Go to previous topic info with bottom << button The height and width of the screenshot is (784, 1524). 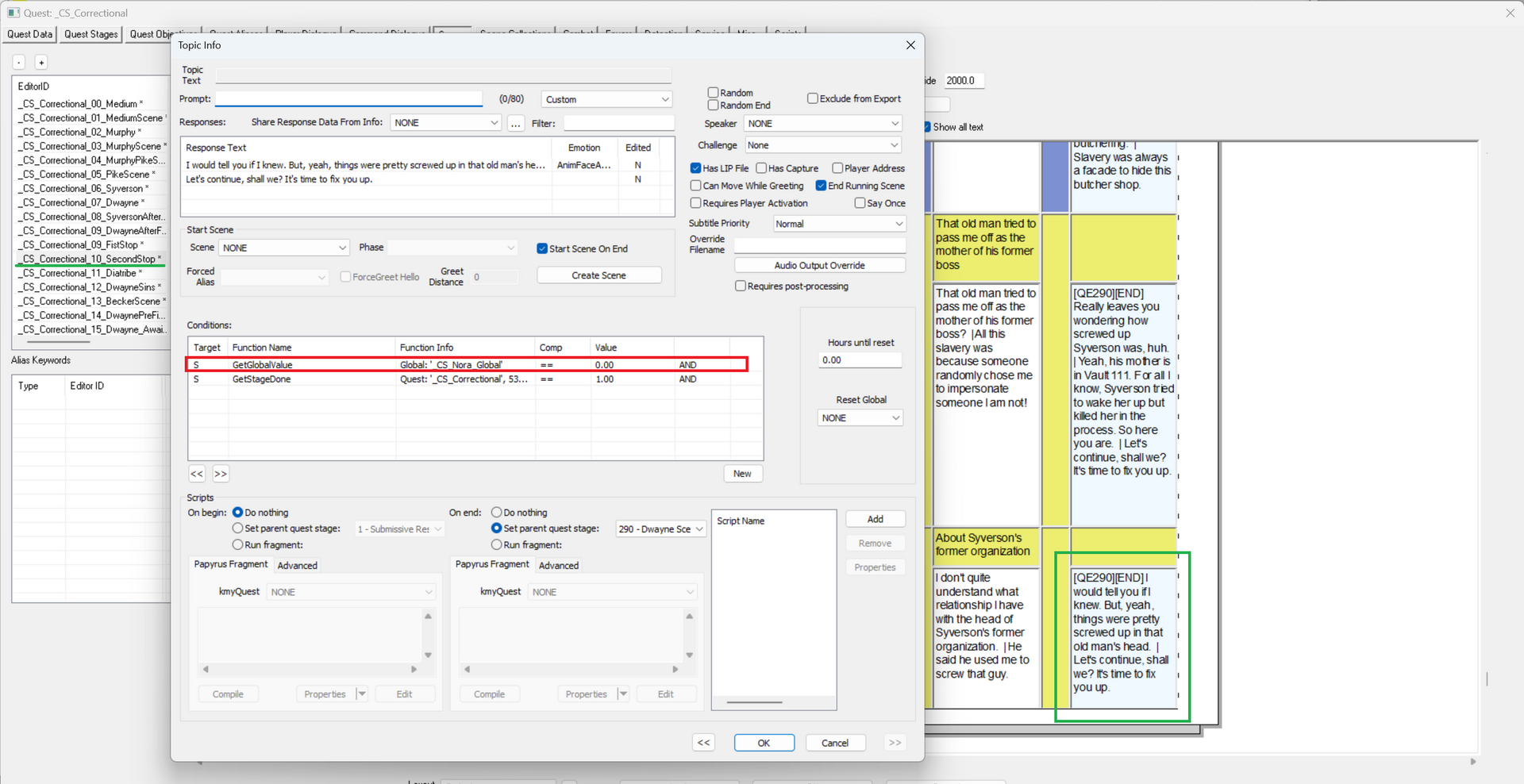pyautogui.click(x=703, y=743)
